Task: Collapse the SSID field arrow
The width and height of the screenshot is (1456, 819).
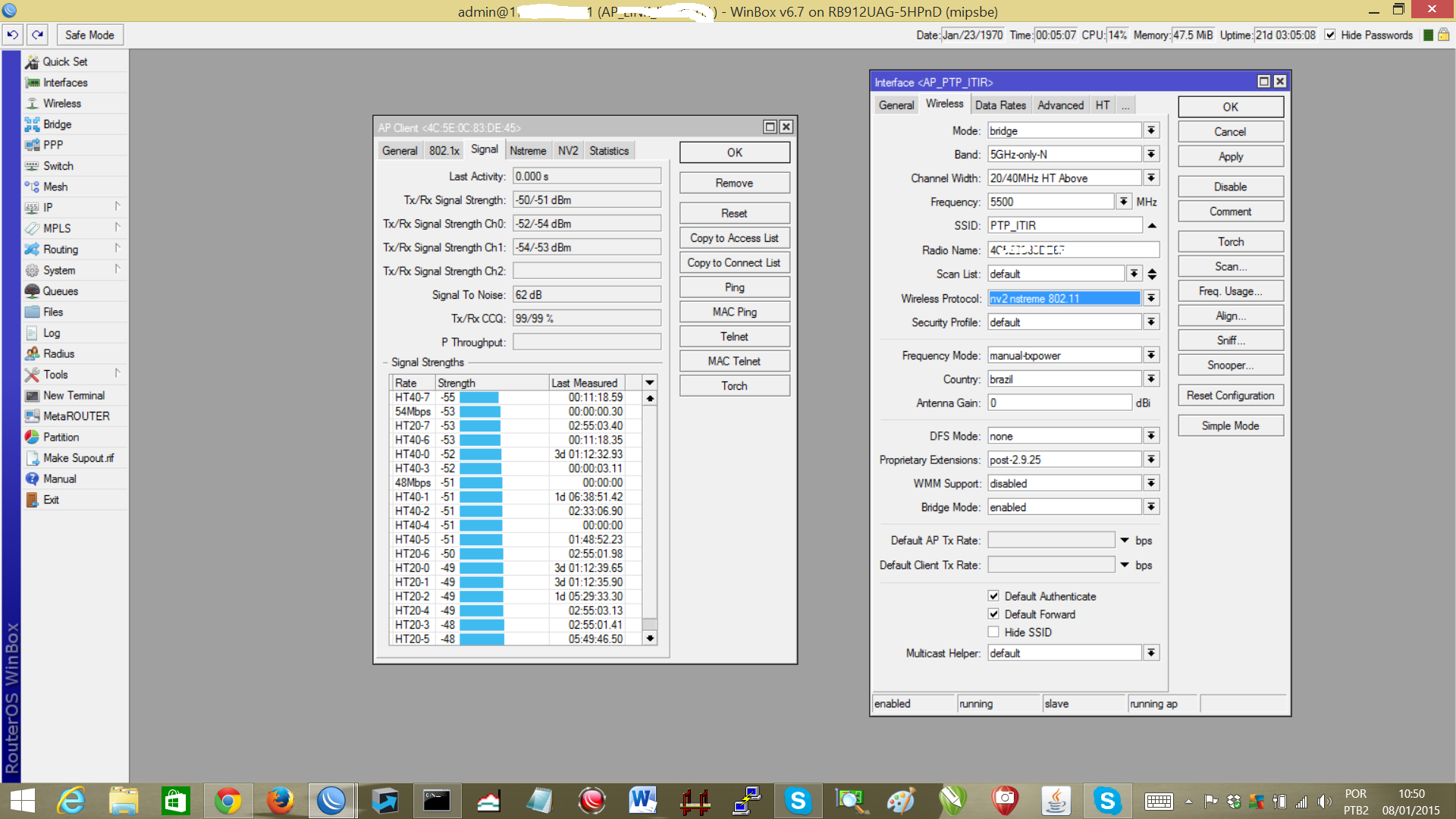Action: pyautogui.click(x=1152, y=225)
